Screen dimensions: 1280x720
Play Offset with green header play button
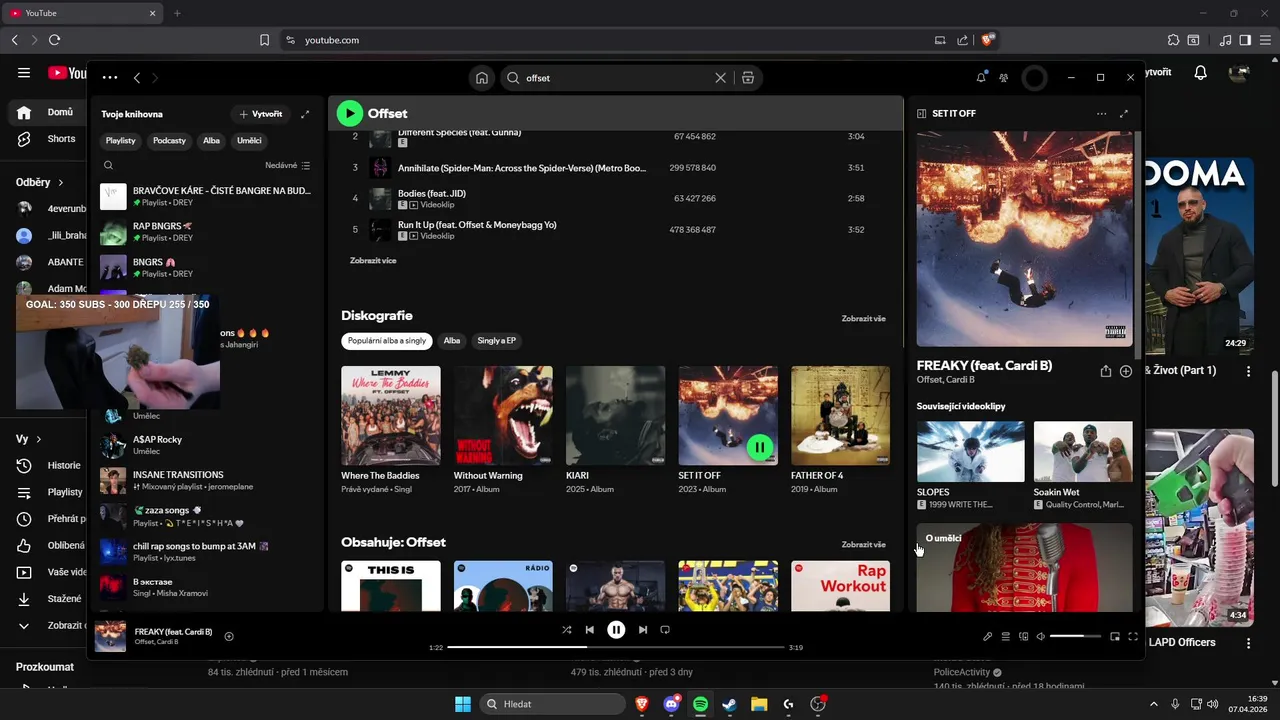tap(349, 113)
